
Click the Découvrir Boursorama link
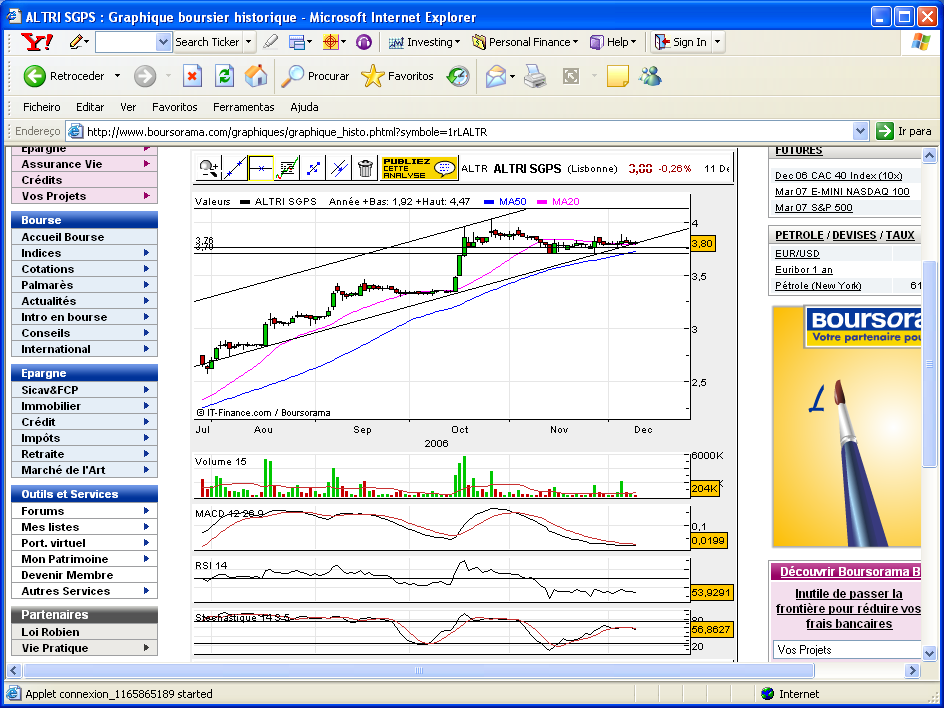point(850,571)
